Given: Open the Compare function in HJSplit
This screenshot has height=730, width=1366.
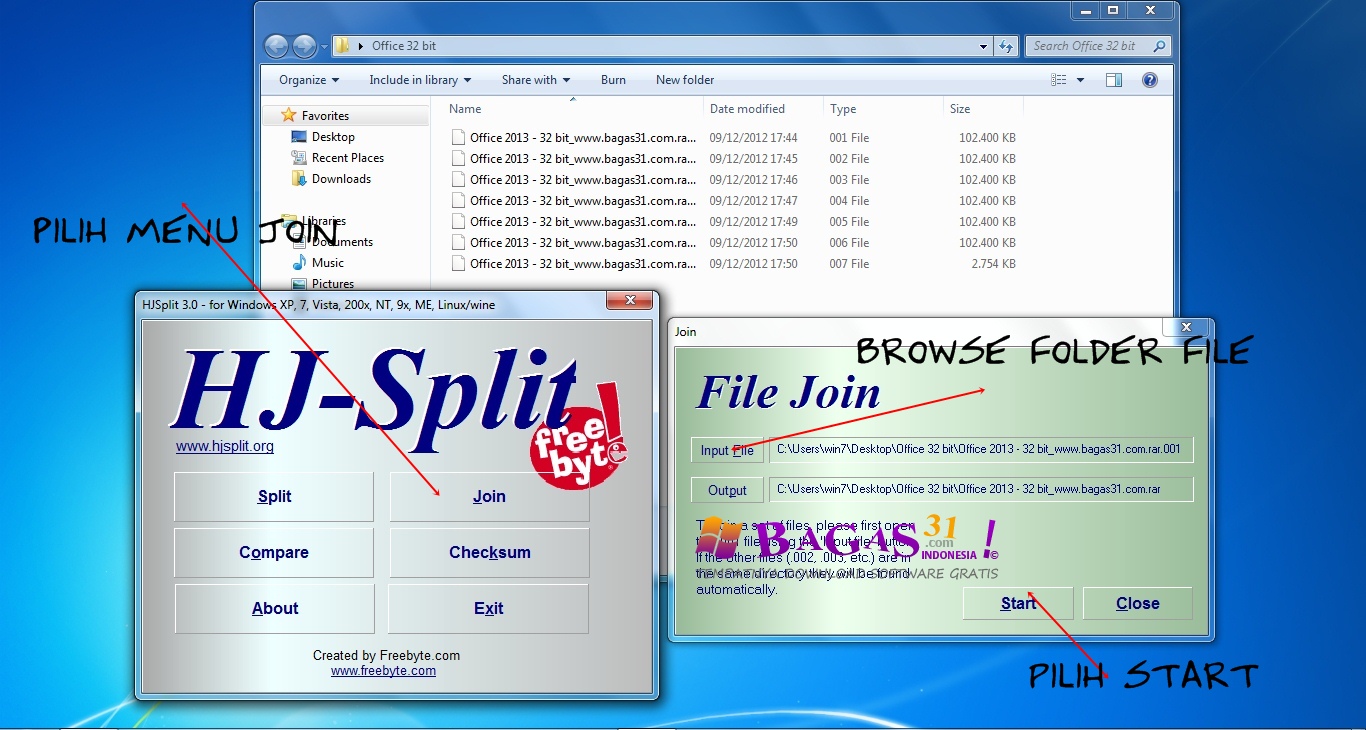Looking at the screenshot, I should point(274,553).
